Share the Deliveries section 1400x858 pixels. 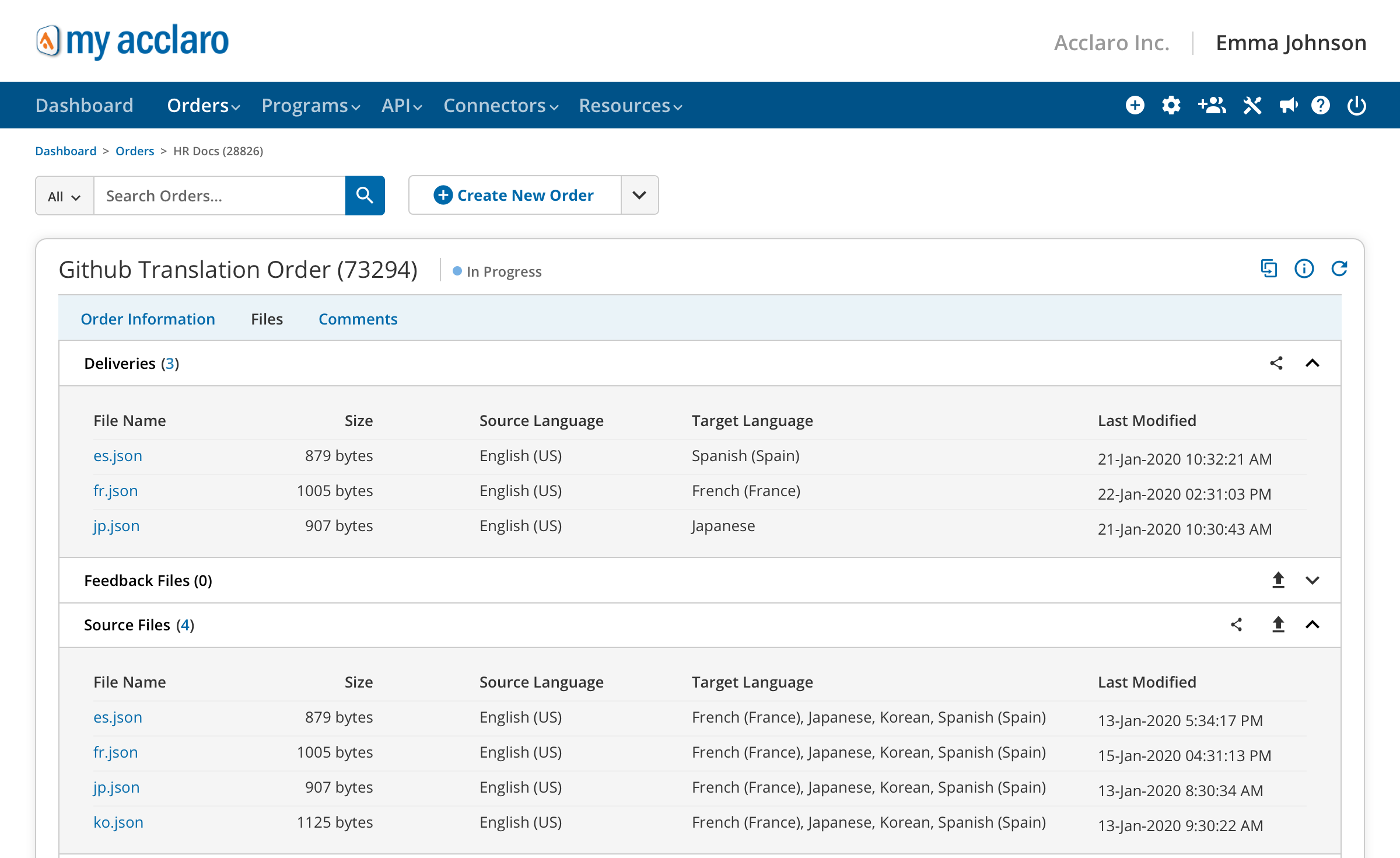click(x=1276, y=363)
